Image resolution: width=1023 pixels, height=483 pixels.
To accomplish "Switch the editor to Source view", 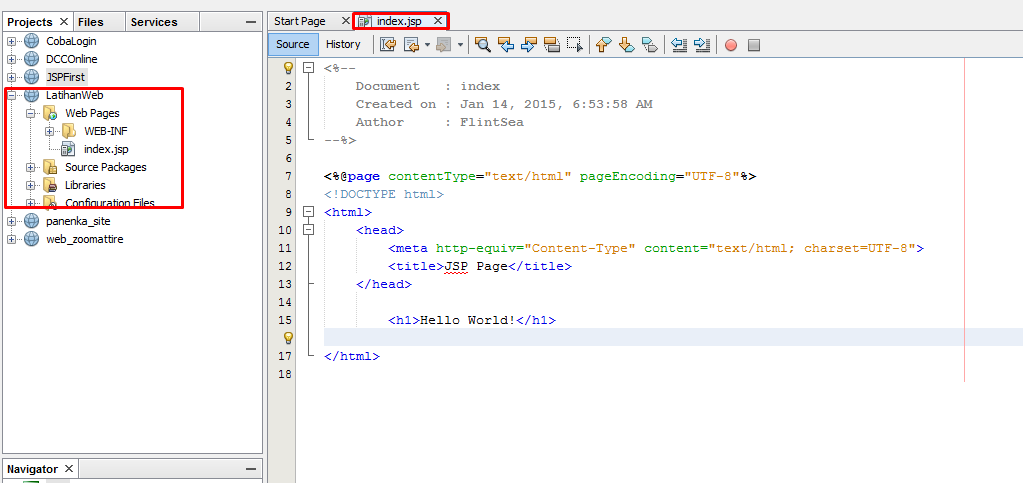I will 293,44.
